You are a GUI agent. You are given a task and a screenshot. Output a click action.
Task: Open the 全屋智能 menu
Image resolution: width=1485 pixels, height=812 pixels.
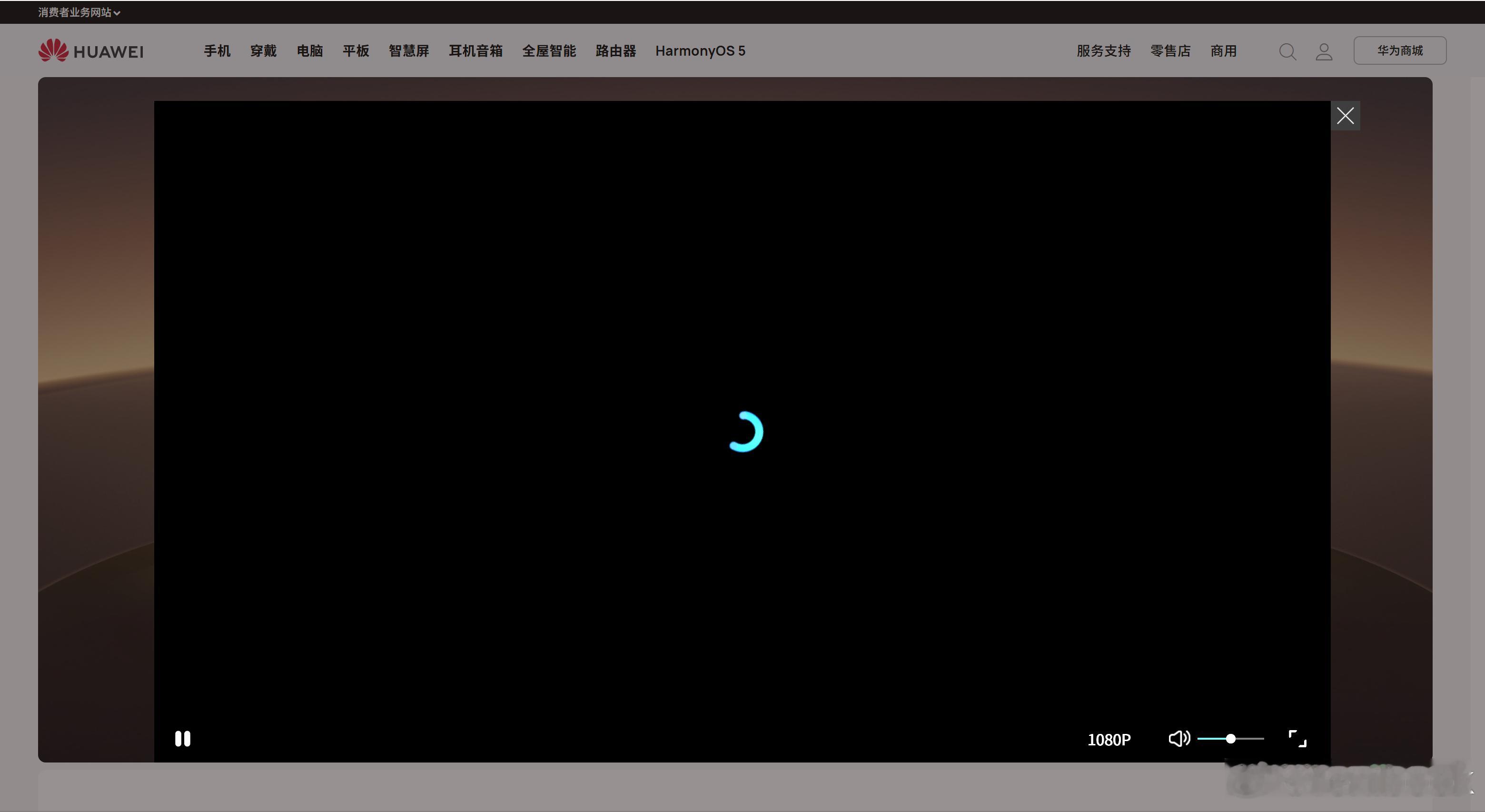tap(549, 51)
